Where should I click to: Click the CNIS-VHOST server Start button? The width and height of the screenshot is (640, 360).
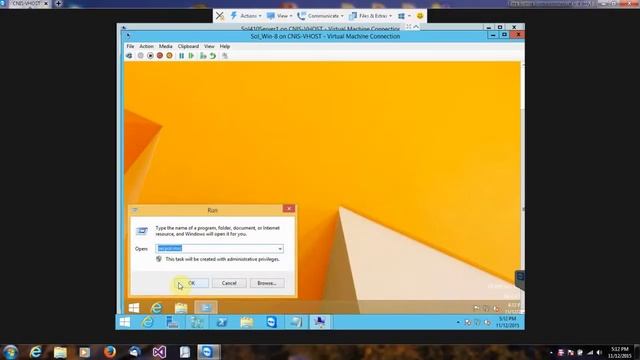click(125, 322)
